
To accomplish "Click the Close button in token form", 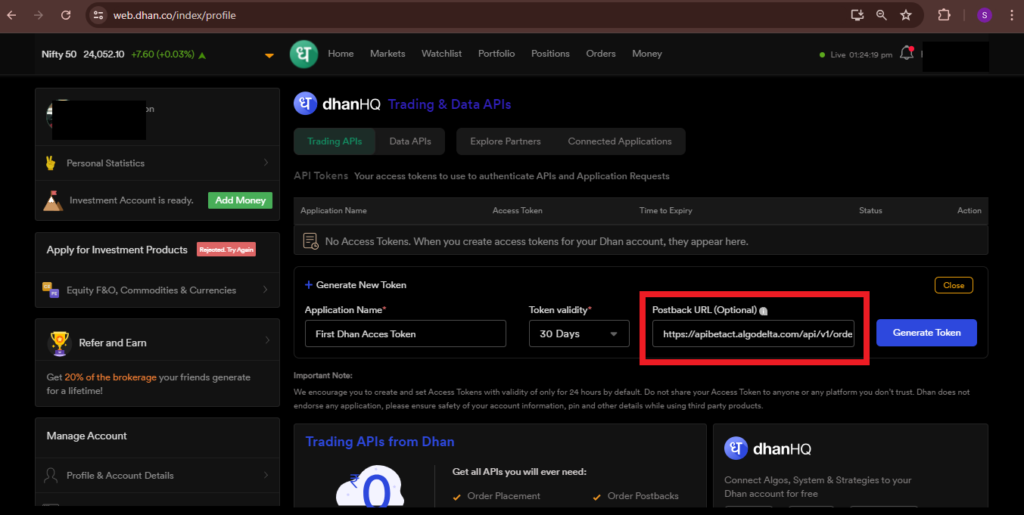I will click(953, 285).
